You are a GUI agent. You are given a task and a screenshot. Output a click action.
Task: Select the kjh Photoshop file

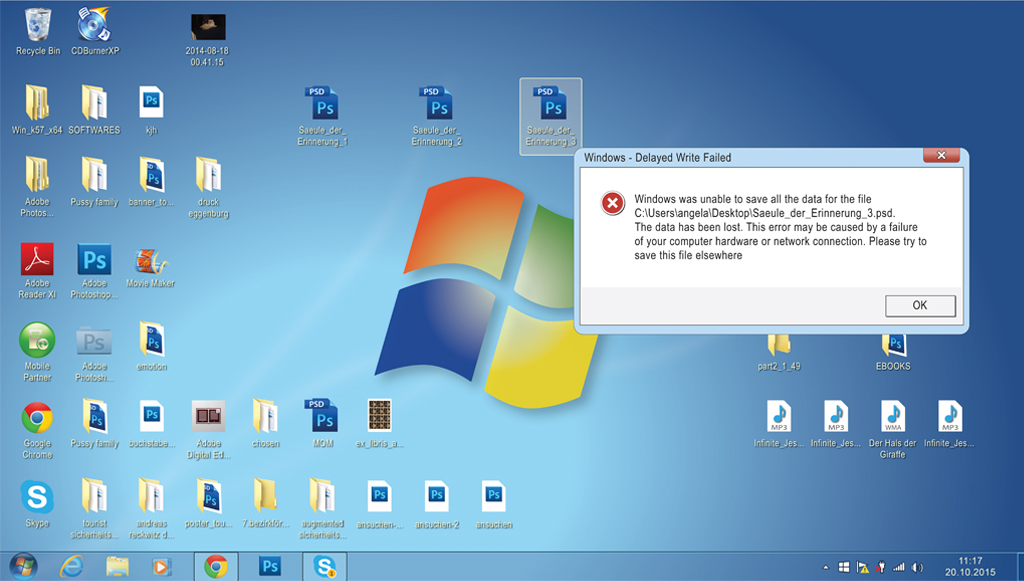pyautogui.click(x=152, y=110)
